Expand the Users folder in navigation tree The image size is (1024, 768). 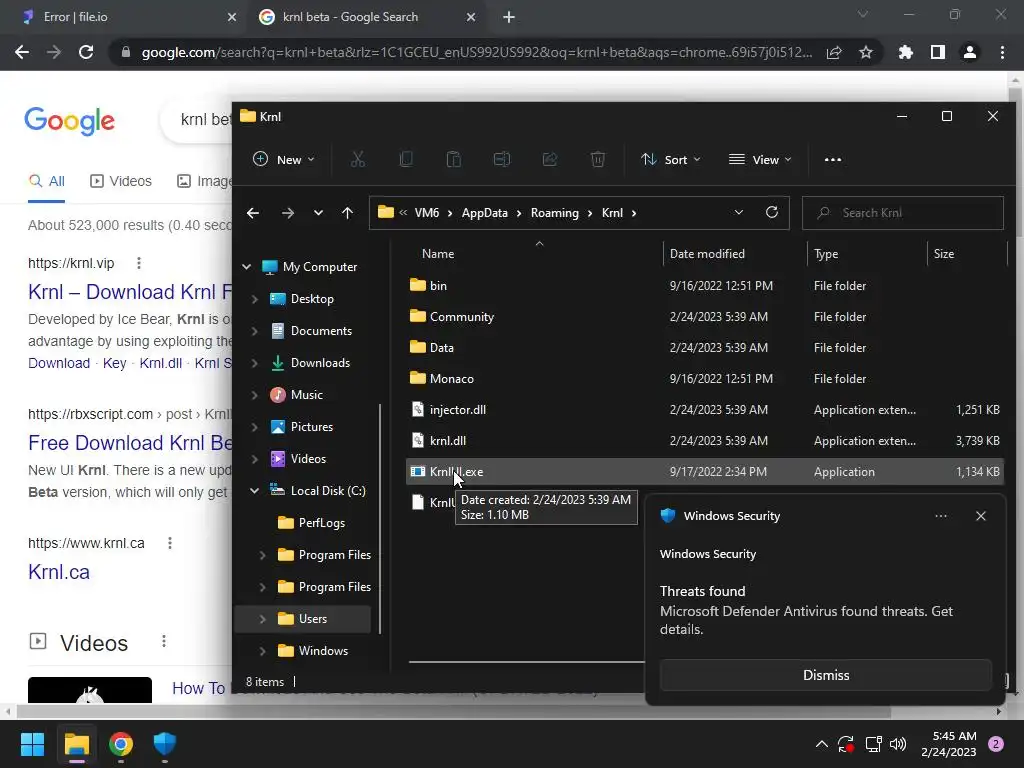pyautogui.click(x=263, y=618)
